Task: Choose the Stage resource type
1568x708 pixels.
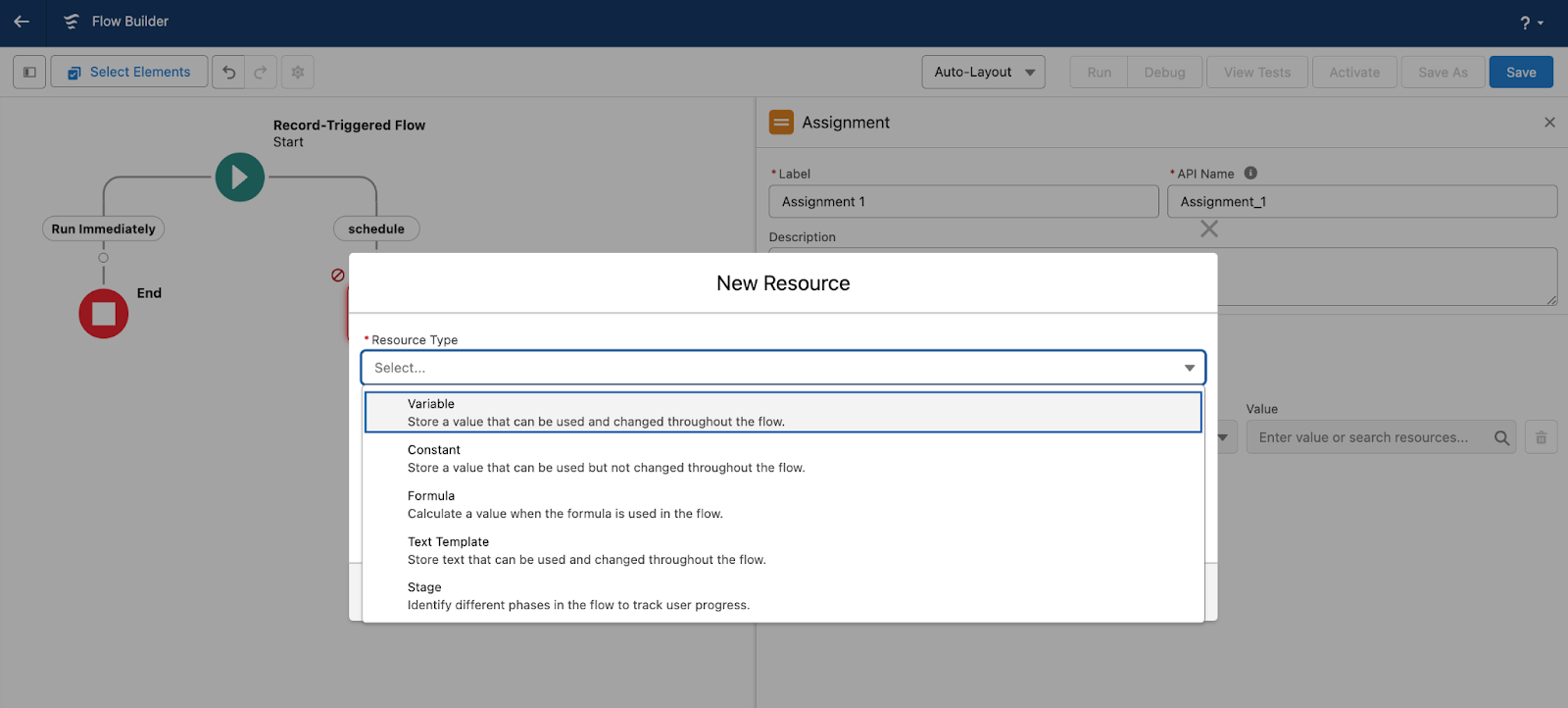Action: 783,596
